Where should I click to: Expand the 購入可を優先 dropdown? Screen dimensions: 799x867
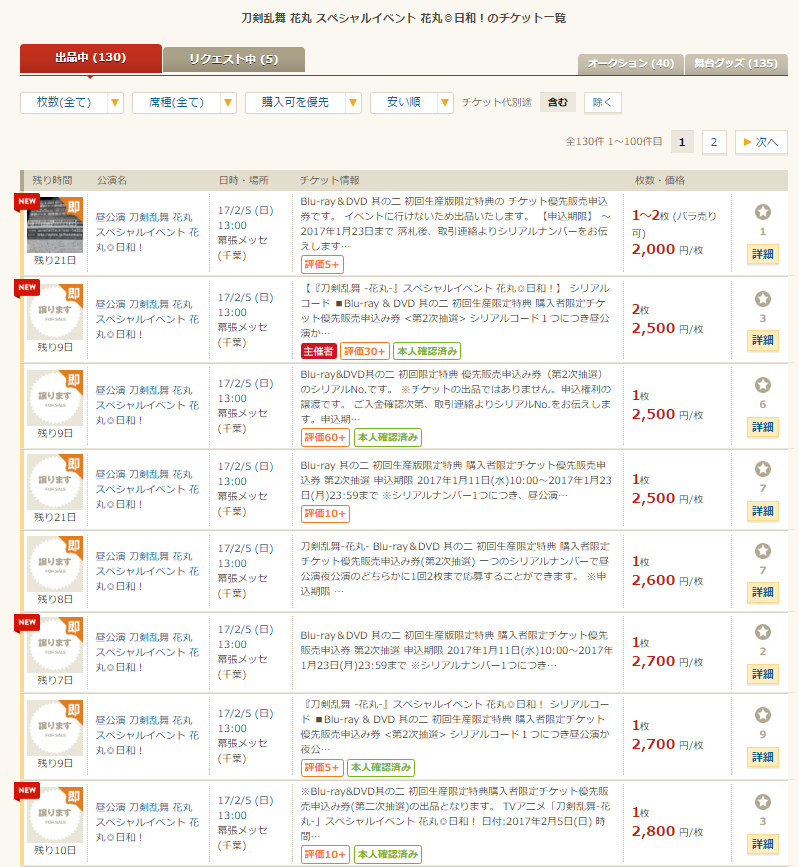click(x=303, y=102)
